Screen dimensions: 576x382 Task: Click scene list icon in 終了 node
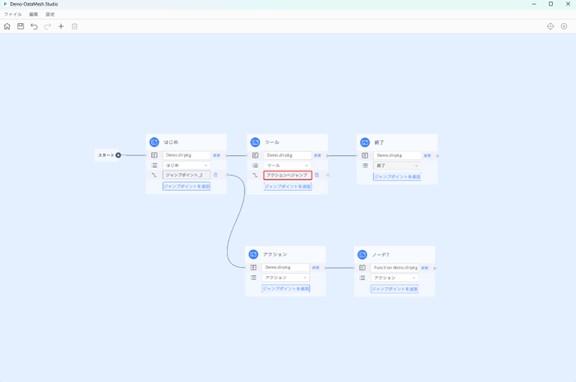365,166
